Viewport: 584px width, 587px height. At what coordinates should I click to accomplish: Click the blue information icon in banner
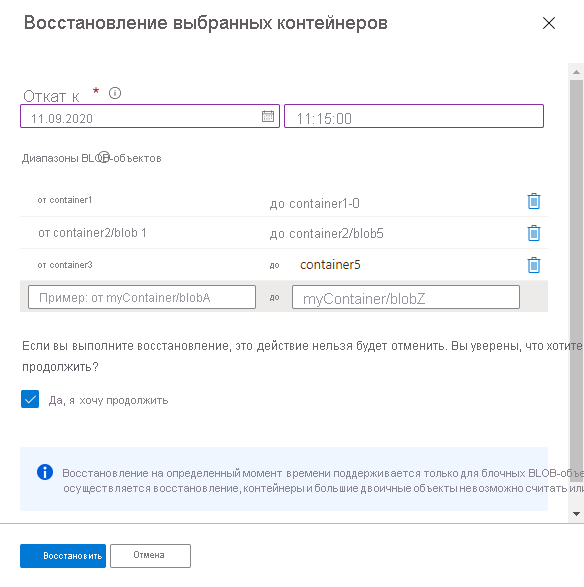click(45, 472)
